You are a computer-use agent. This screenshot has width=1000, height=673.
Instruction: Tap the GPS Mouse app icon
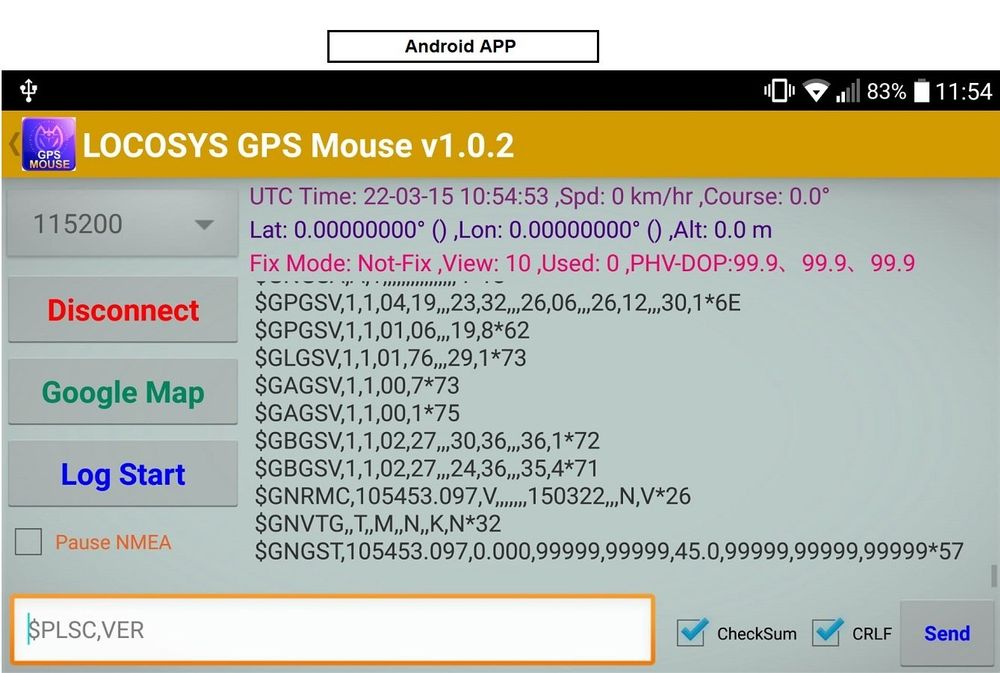48,145
